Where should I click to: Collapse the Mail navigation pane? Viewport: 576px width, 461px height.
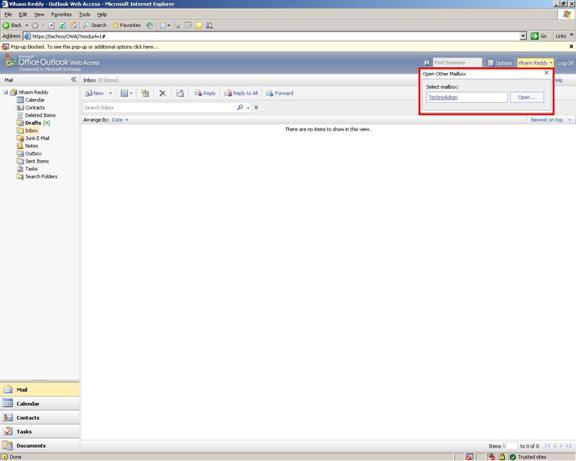coord(74,79)
